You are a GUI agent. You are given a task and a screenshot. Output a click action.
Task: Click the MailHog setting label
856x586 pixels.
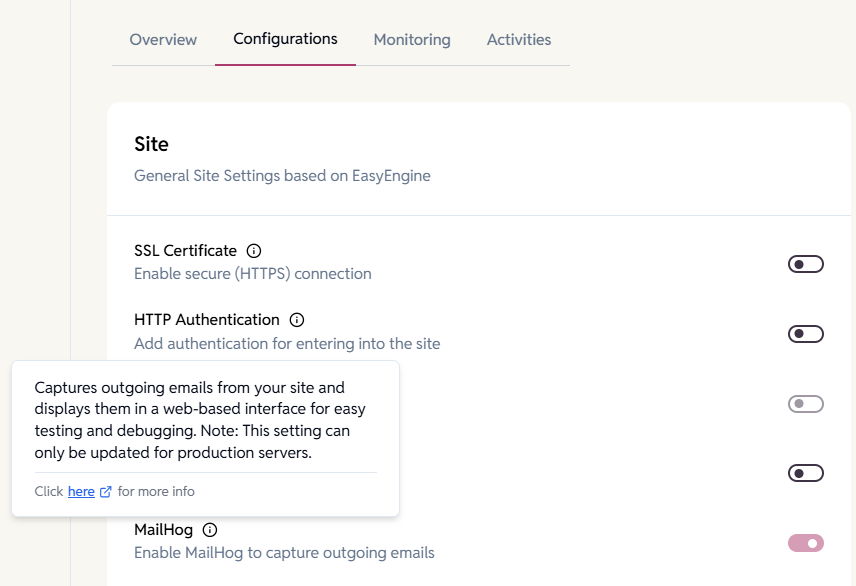click(x=163, y=530)
